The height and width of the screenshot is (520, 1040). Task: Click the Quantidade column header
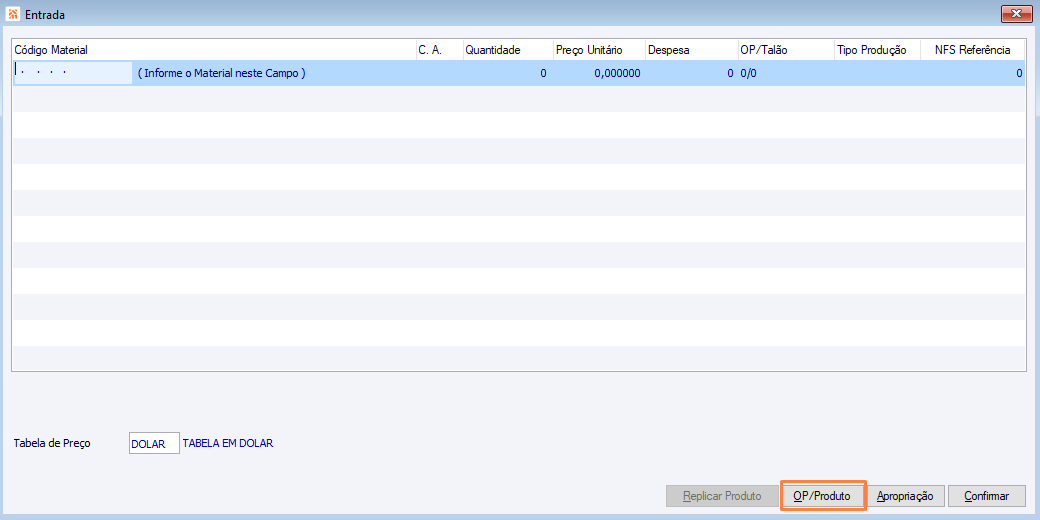508,50
